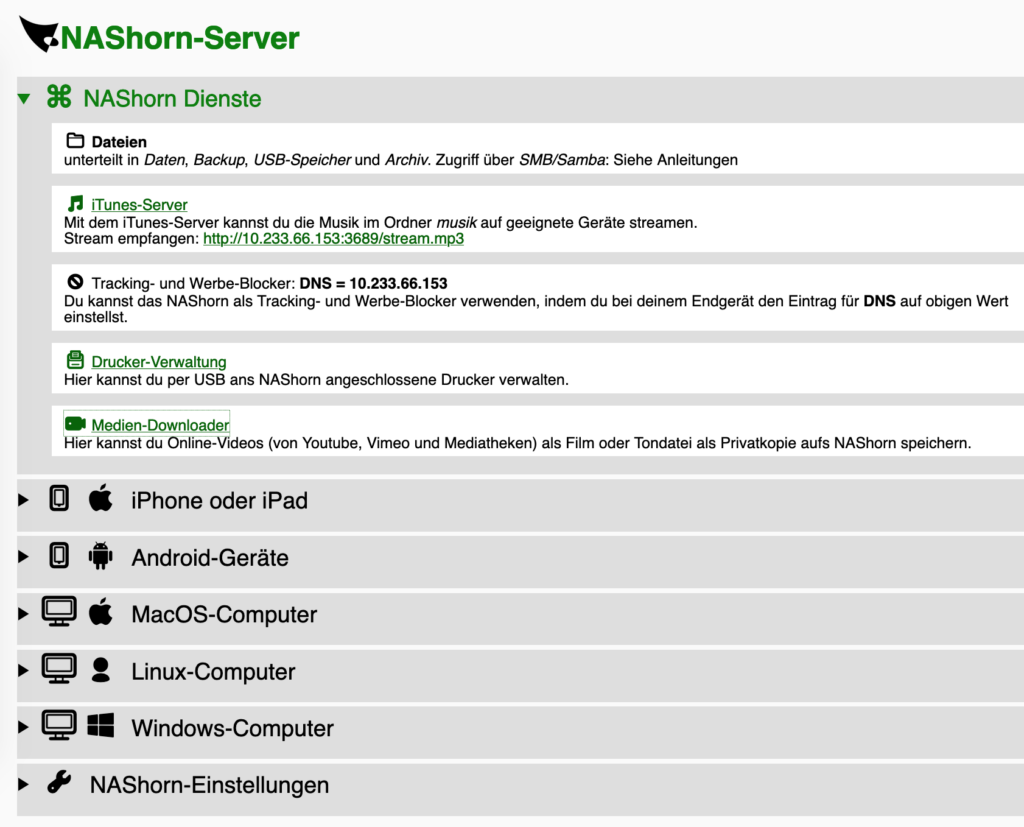
Task: Click the Dateien label
Action: (x=119, y=142)
